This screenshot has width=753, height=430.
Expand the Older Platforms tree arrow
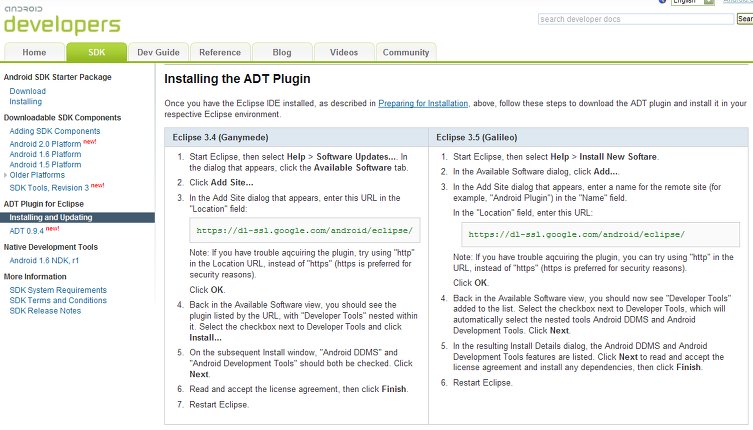click(5, 175)
